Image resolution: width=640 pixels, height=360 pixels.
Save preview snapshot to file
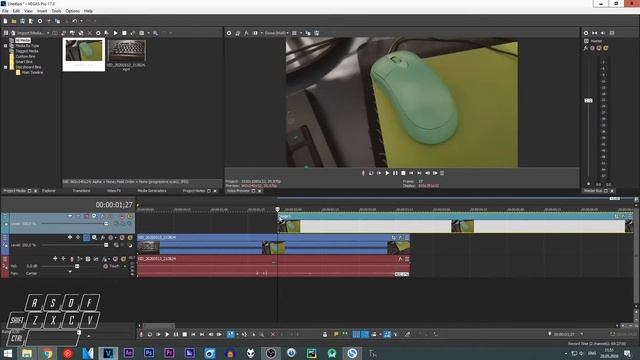click(317, 33)
